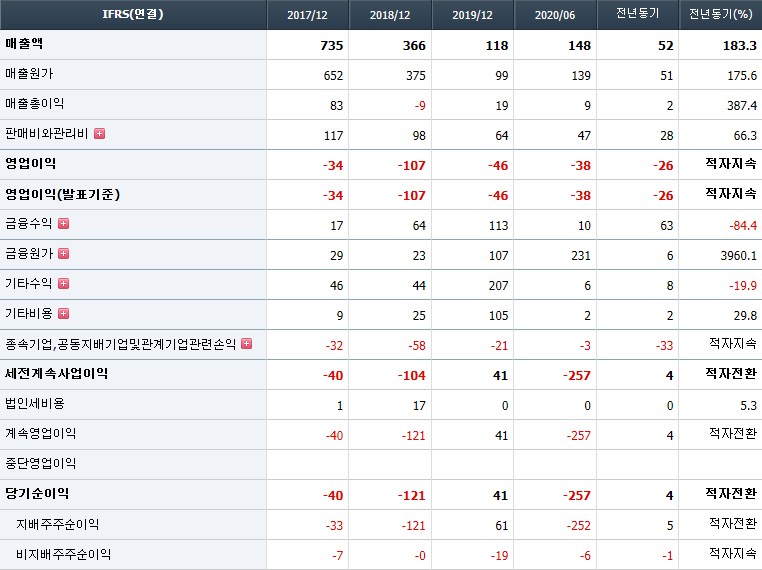The image size is (762, 570).
Task: Click 비지배주주순이익 value -19
Action: point(499,556)
